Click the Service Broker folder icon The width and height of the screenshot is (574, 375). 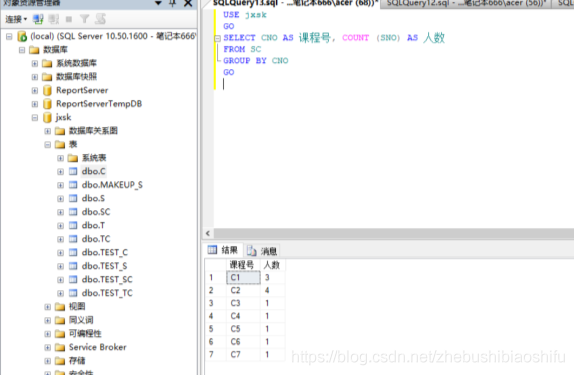pos(60,347)
